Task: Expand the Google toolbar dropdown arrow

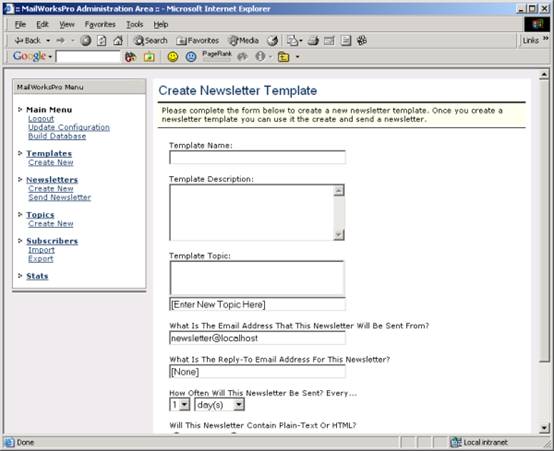Action: click(51, 57)
